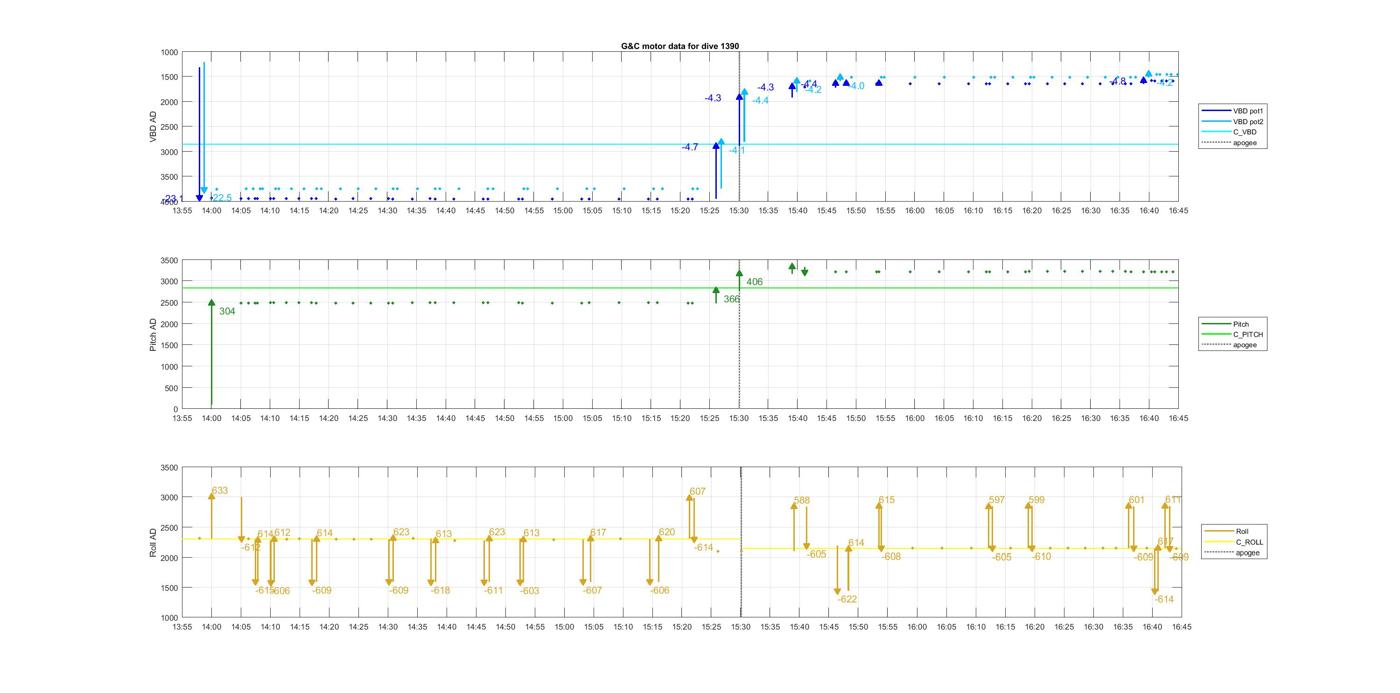Click the "304" pitch data label
Viewport: 1400px width, 693px height.
[x=227, y=312]
